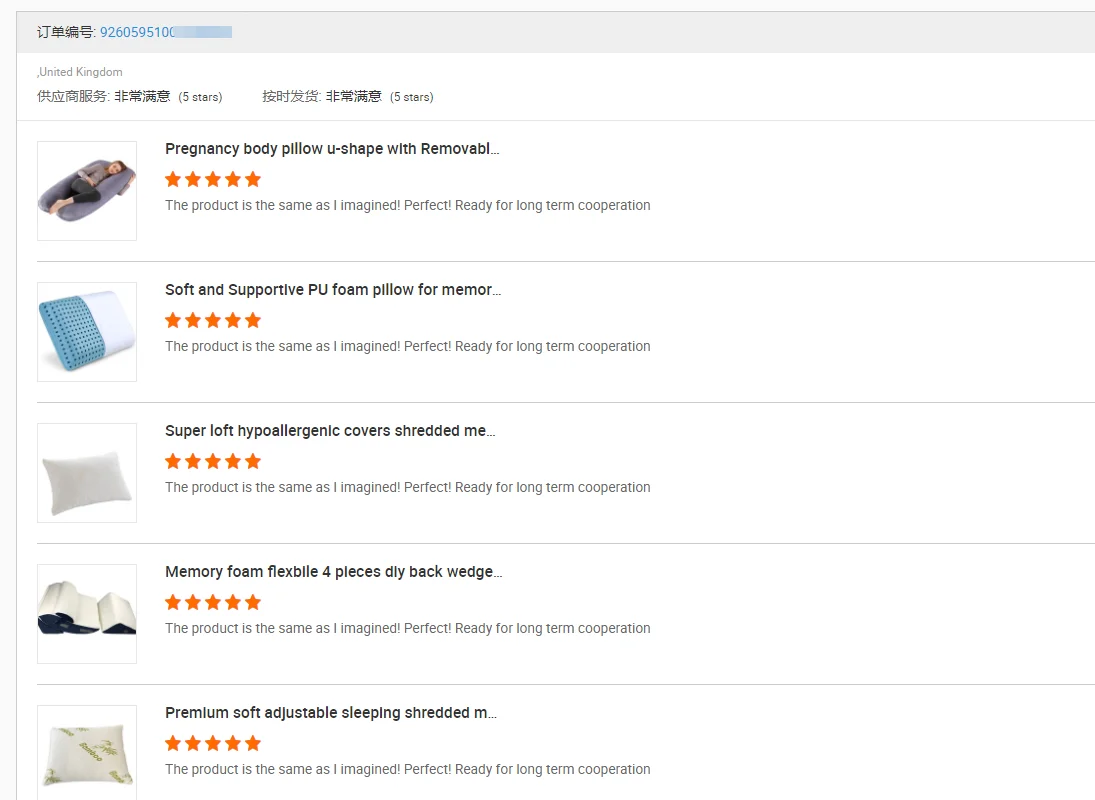Open the bamboo pillow product image
Screen dimensions: 1095x800
(x=87, y=752)
